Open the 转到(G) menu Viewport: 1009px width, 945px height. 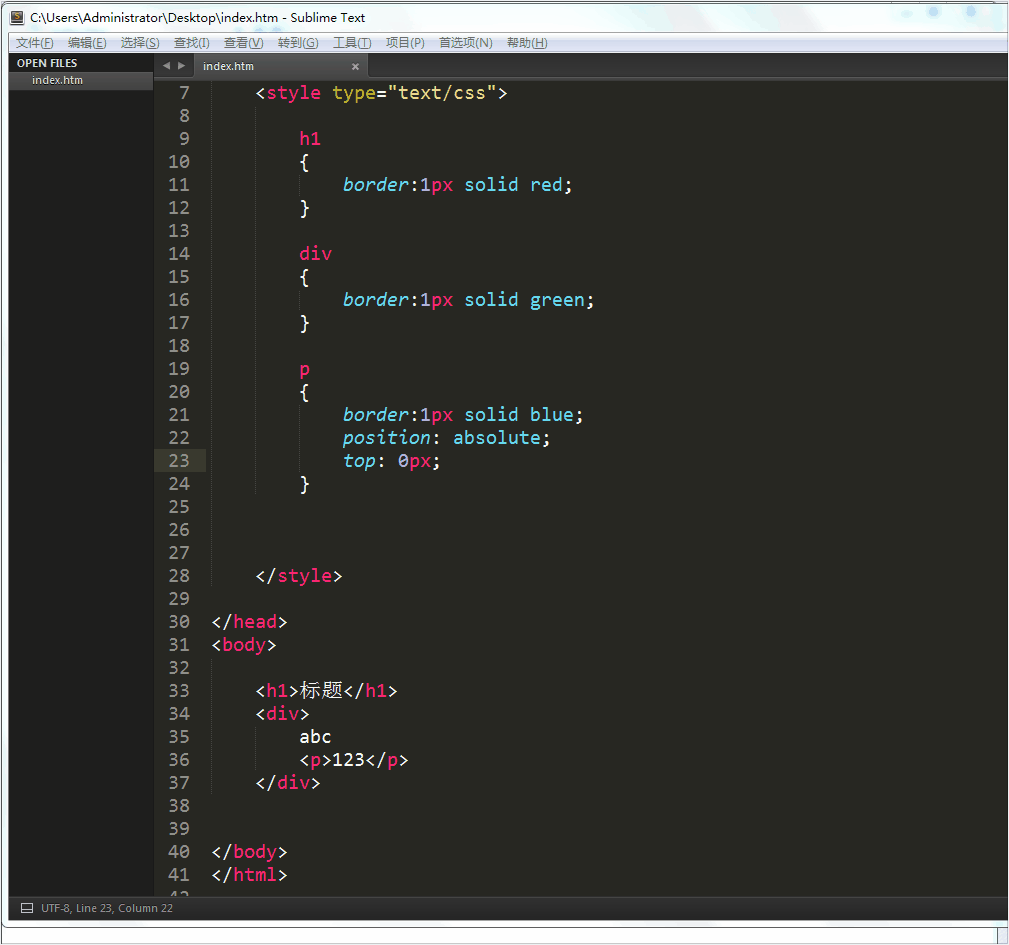click(298, 42)
